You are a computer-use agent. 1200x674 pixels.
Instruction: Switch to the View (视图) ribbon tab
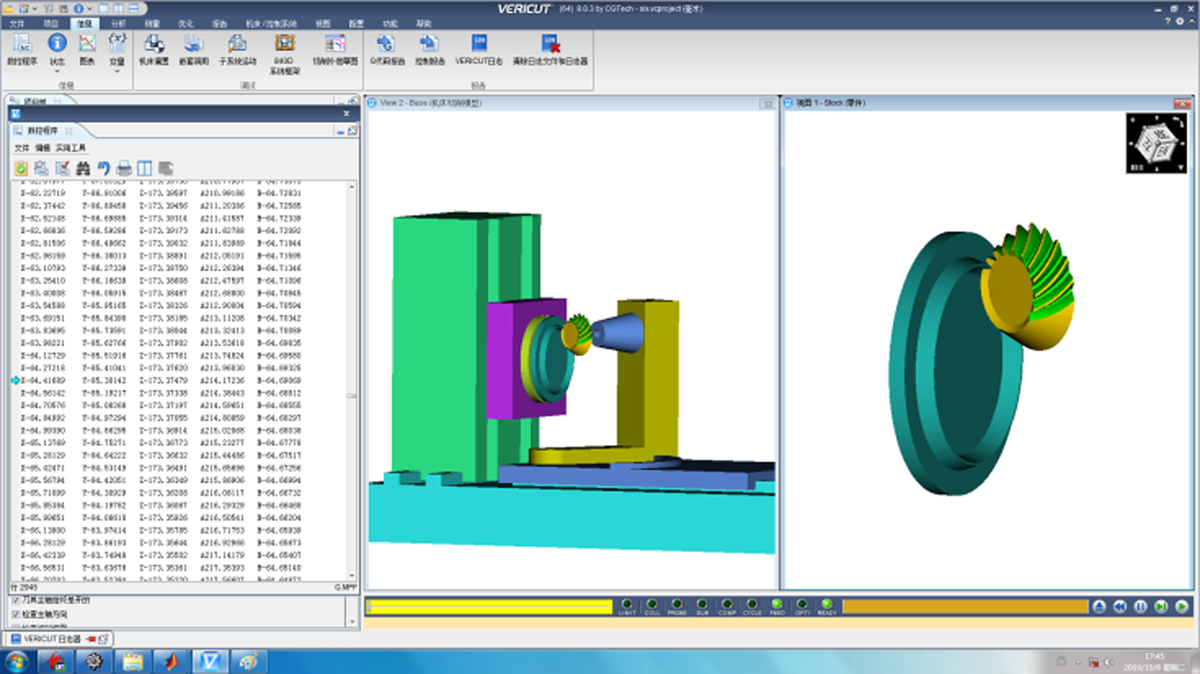(x=322, y=22)
